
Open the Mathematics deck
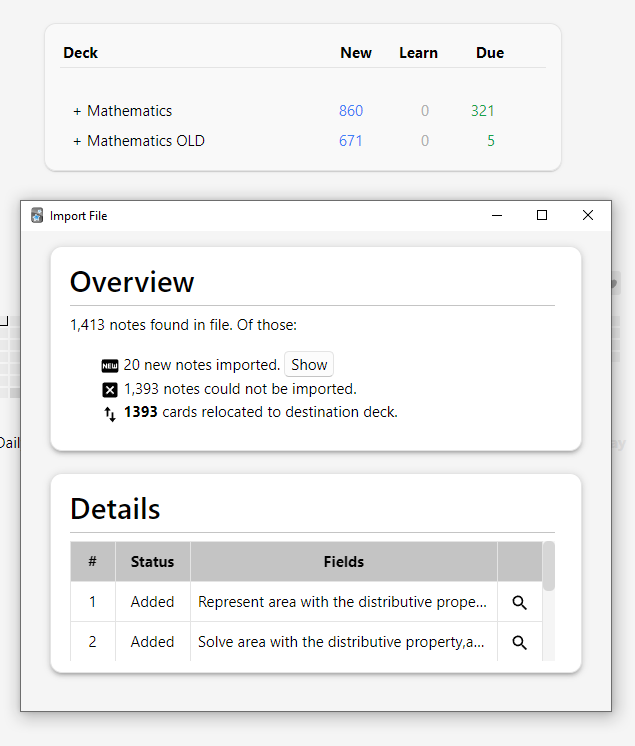[x=130, y=111]
